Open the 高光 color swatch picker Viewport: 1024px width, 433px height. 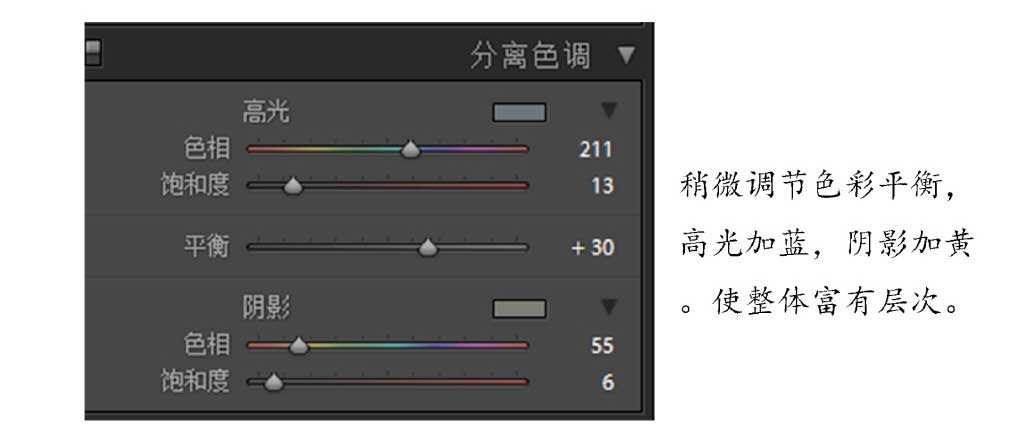(x=519, y=112)
